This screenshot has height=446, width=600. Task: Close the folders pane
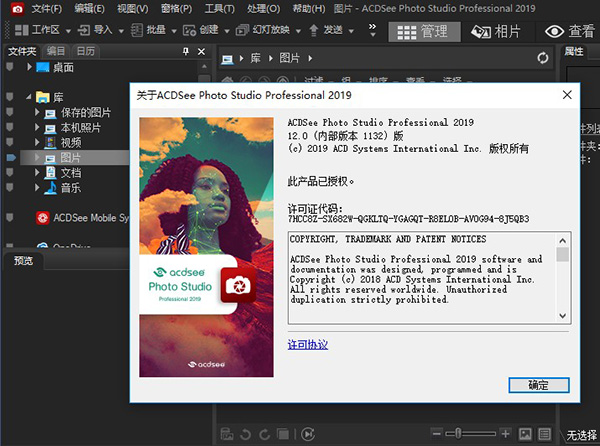pos(201,51)
